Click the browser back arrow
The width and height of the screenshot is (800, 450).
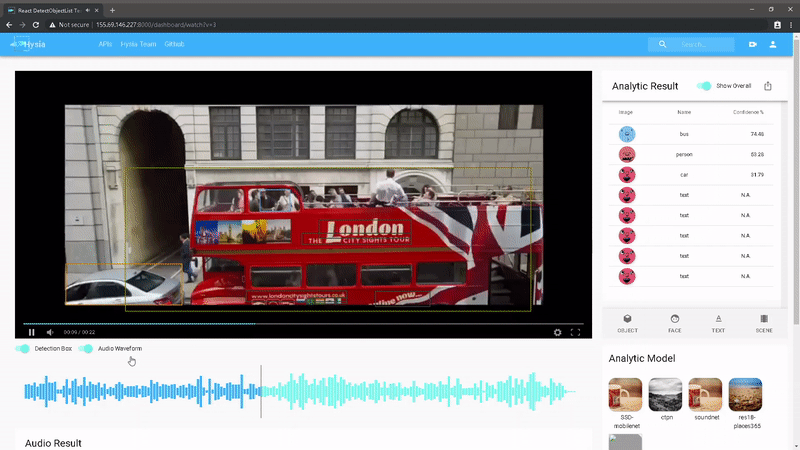(x=9, y=24)
